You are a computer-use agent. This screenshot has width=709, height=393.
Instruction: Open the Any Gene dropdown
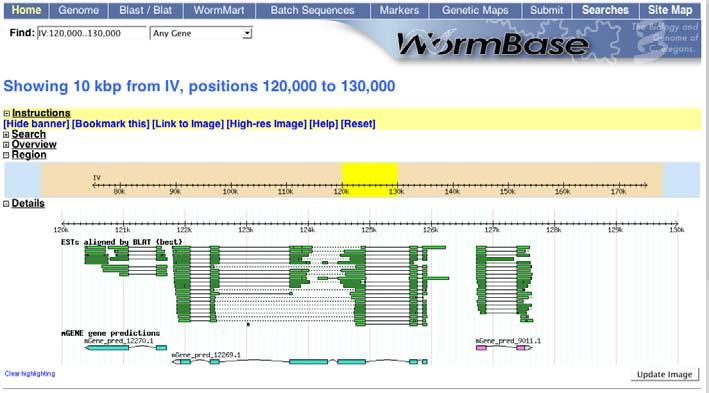[x=201, y=33]
